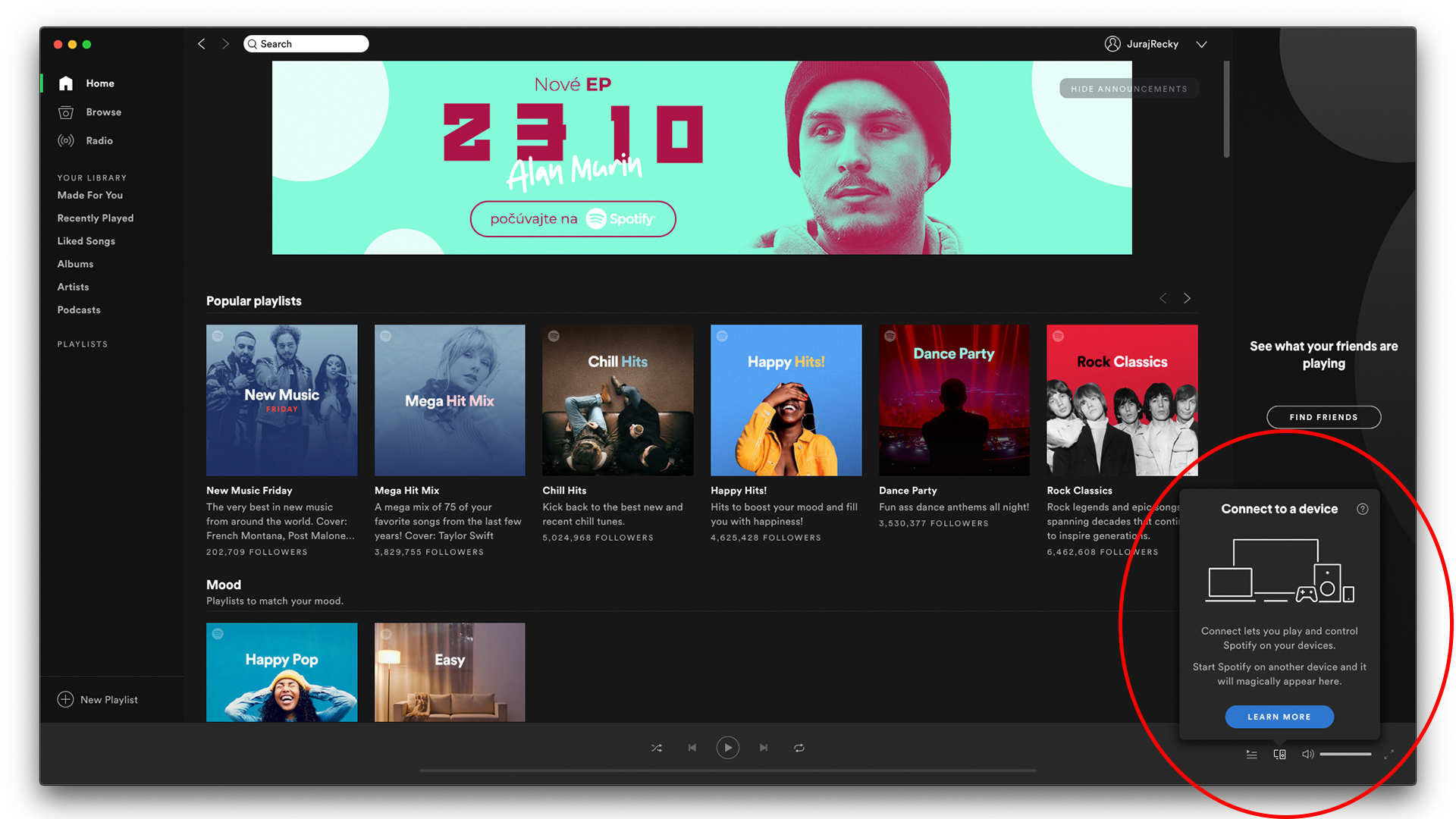This screenshot has height=819, width=1456.
Task: Go back with the left navigation arrow
Action: coord(202,44)
